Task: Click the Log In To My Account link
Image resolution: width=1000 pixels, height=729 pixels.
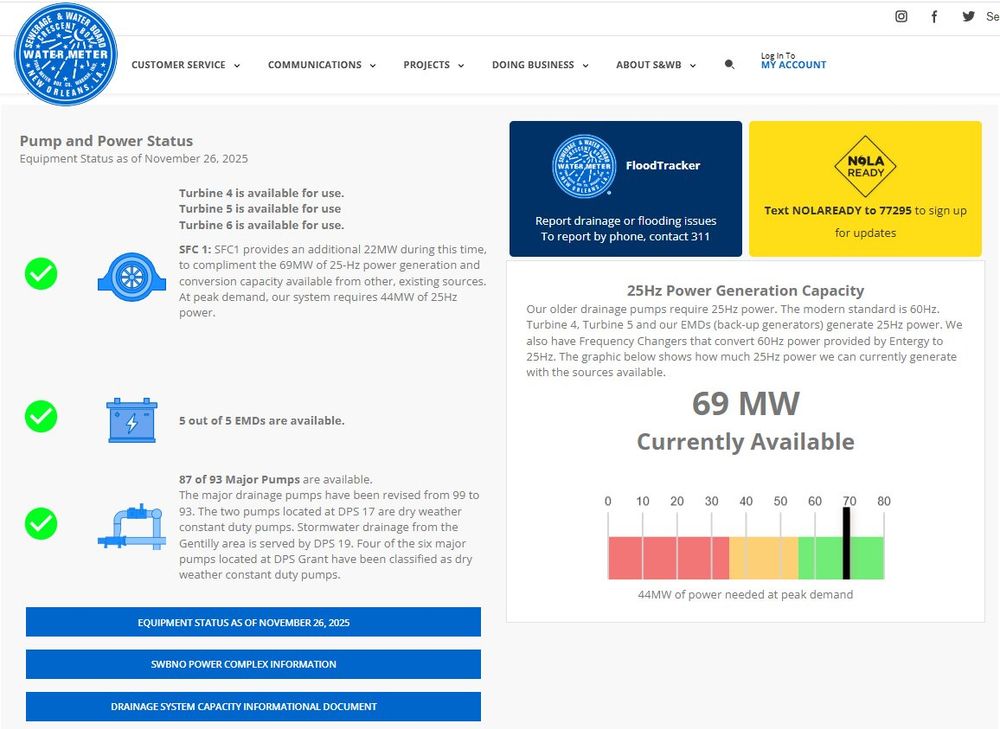Action: (x=791, y=65)
